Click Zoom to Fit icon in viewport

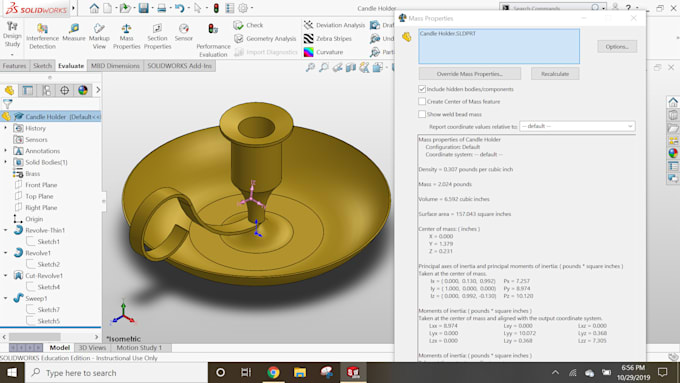coord(310,67)
